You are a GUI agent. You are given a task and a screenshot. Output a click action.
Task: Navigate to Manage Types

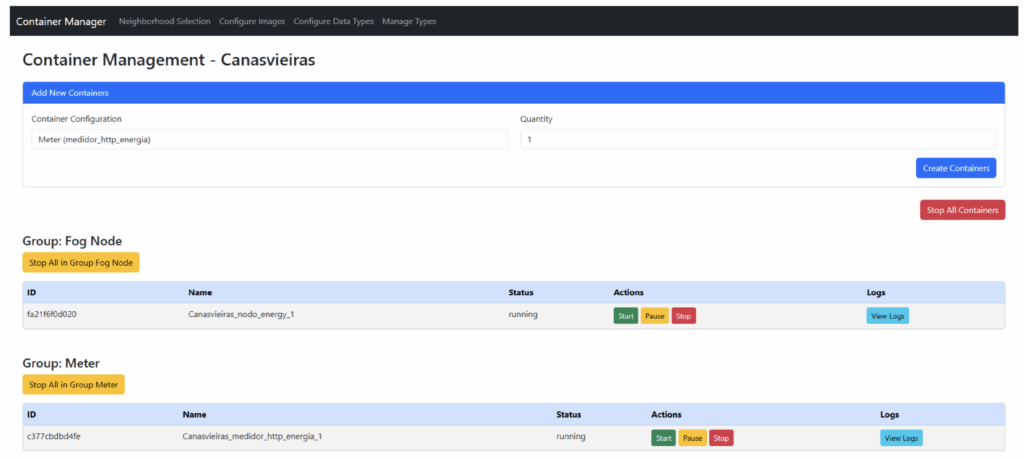(x=409, y=21)
